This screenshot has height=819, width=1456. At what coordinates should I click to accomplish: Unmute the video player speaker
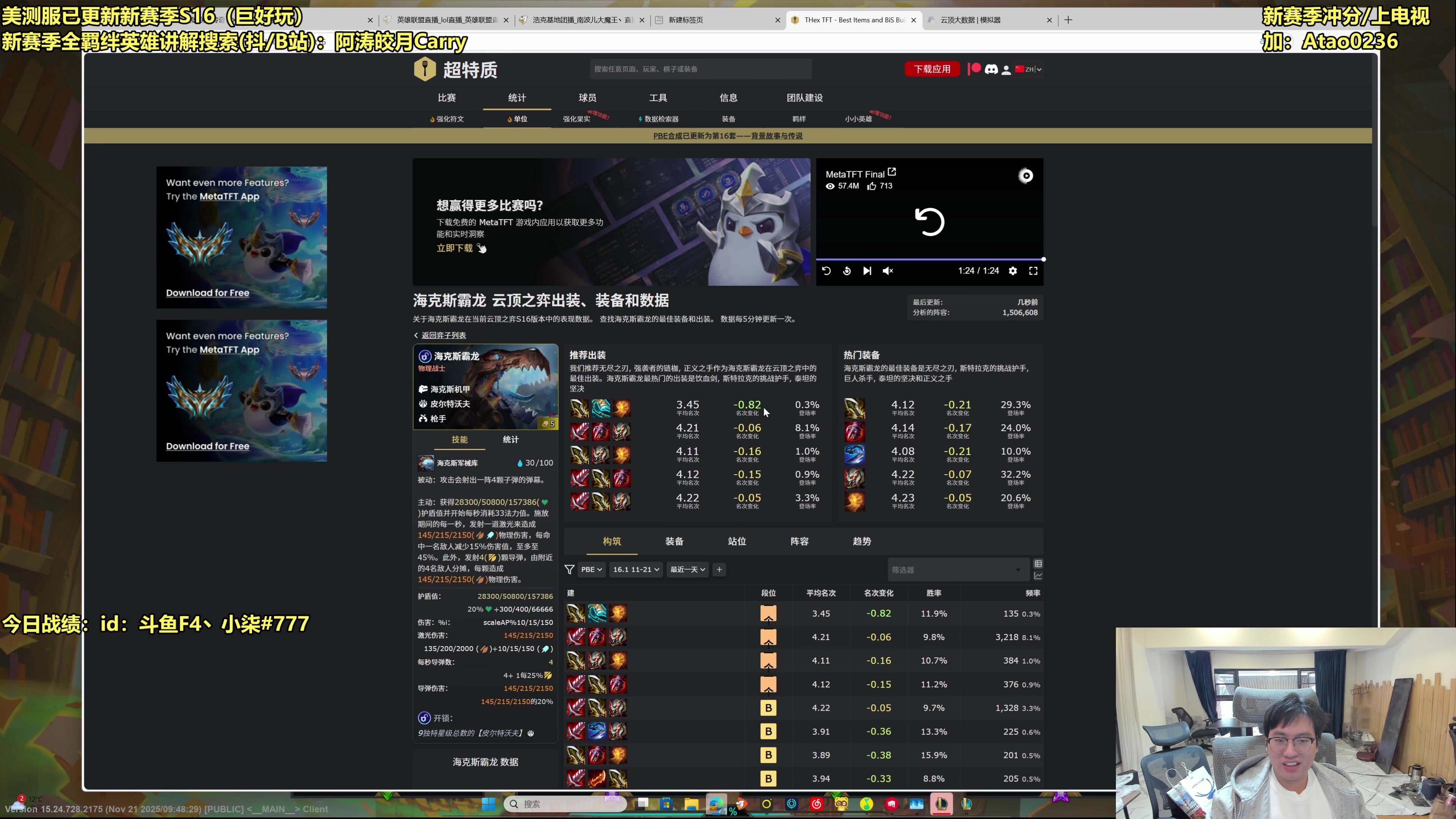tap(887, 271)
